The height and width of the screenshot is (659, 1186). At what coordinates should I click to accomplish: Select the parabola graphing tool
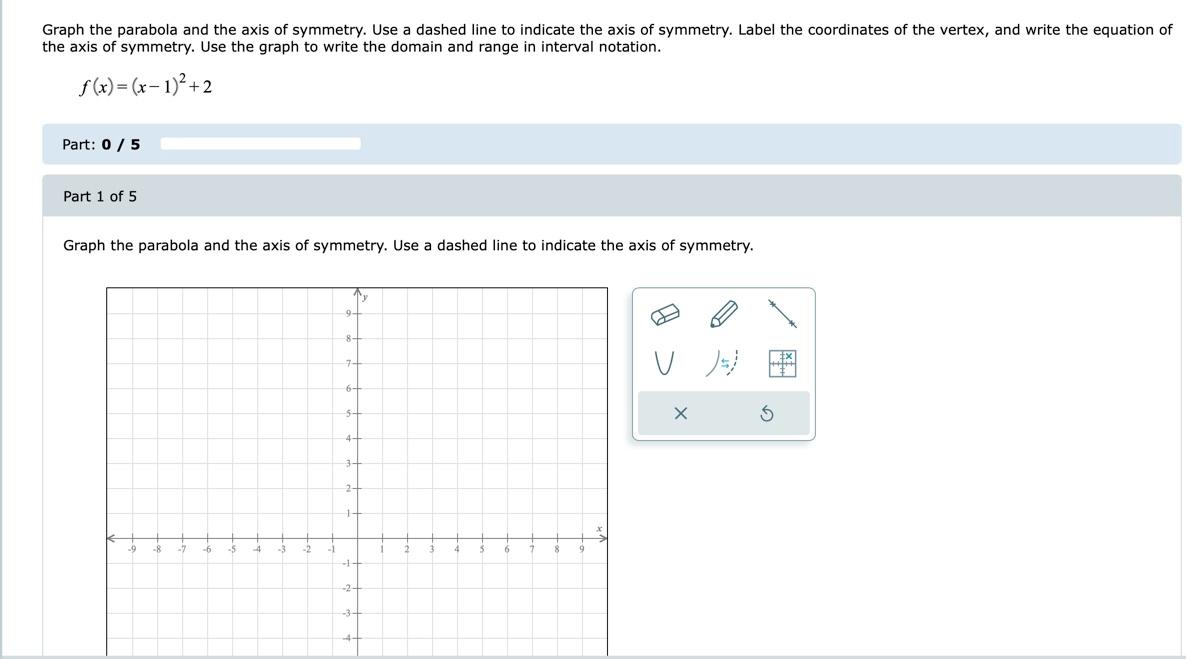(x=663, y=363)
